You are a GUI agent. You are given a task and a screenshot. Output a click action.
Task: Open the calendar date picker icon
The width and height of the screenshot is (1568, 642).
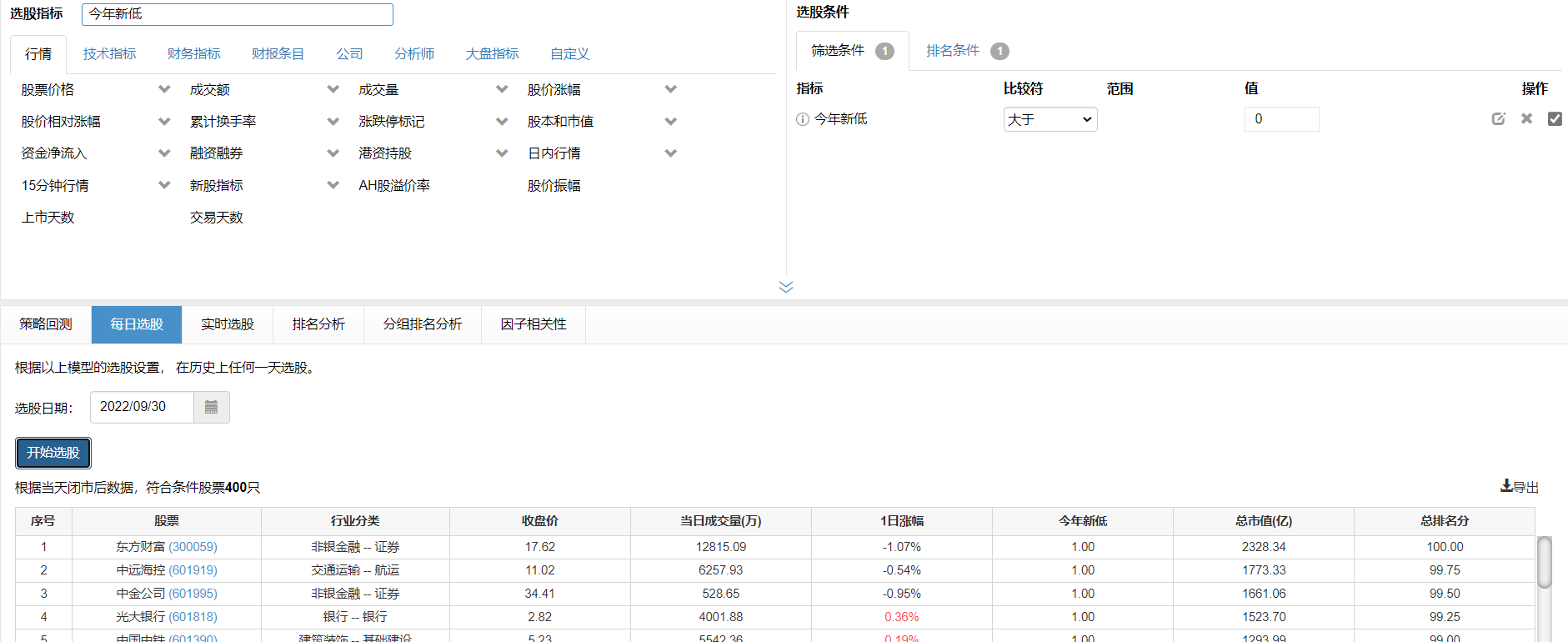(x=212, y=408)
